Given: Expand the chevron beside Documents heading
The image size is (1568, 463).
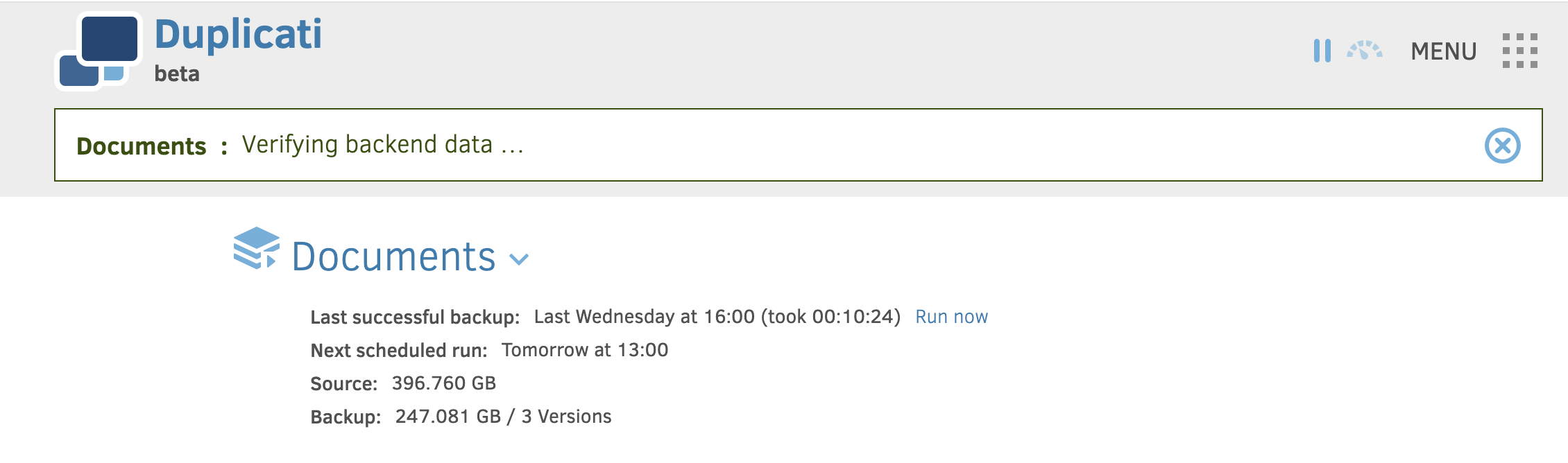Looking at the screenshot, I should tap(519, 259).
